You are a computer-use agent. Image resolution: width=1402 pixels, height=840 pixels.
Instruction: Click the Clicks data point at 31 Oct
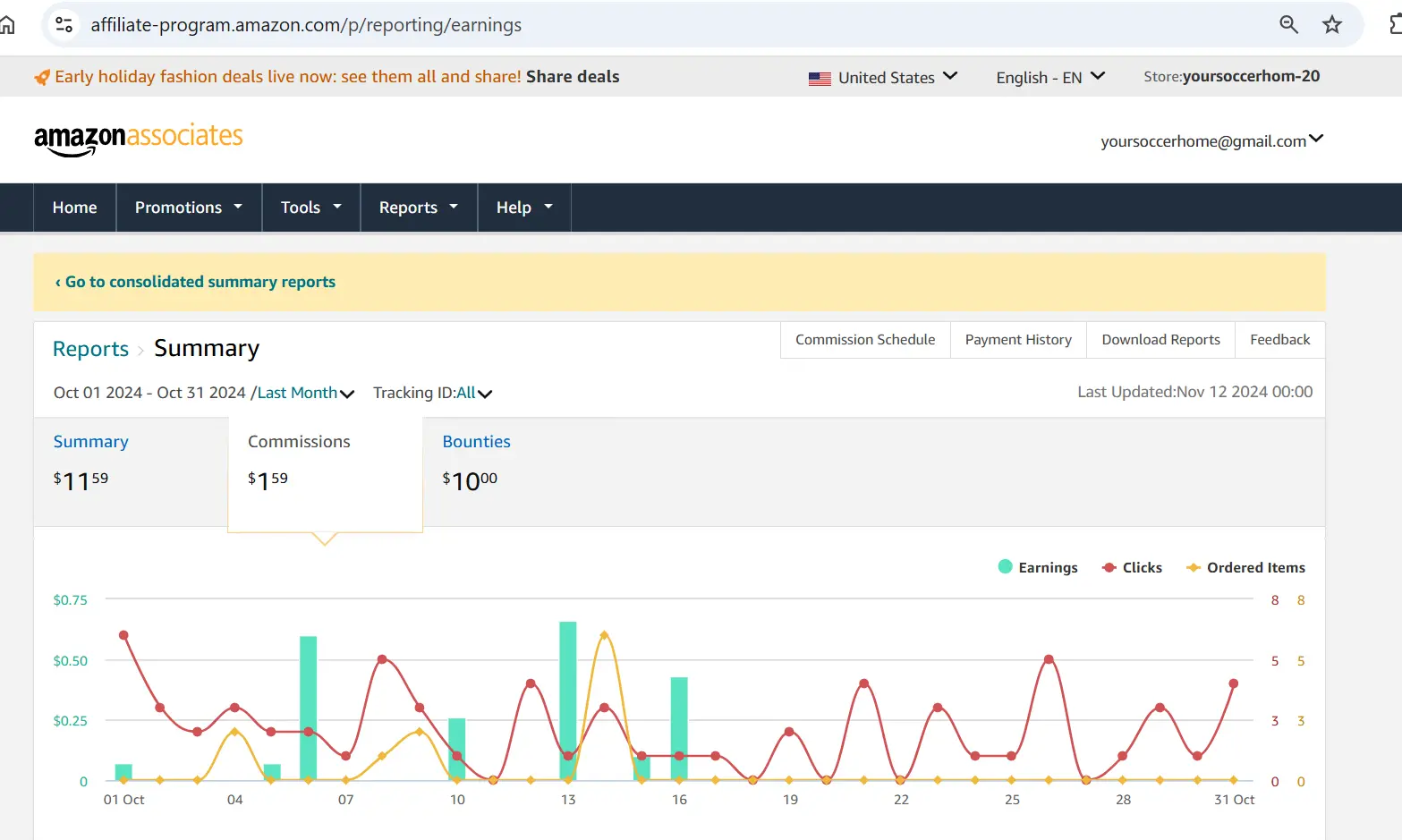pos(1234,683)
